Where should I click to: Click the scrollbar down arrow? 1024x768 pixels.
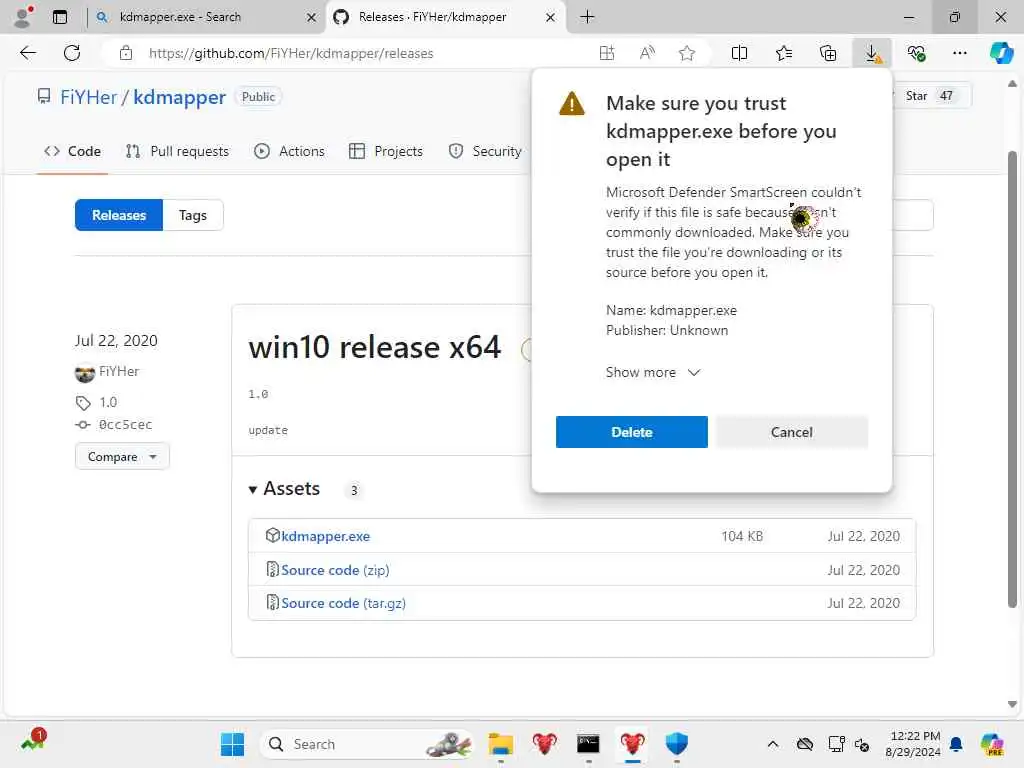[x=1012, y=704]
